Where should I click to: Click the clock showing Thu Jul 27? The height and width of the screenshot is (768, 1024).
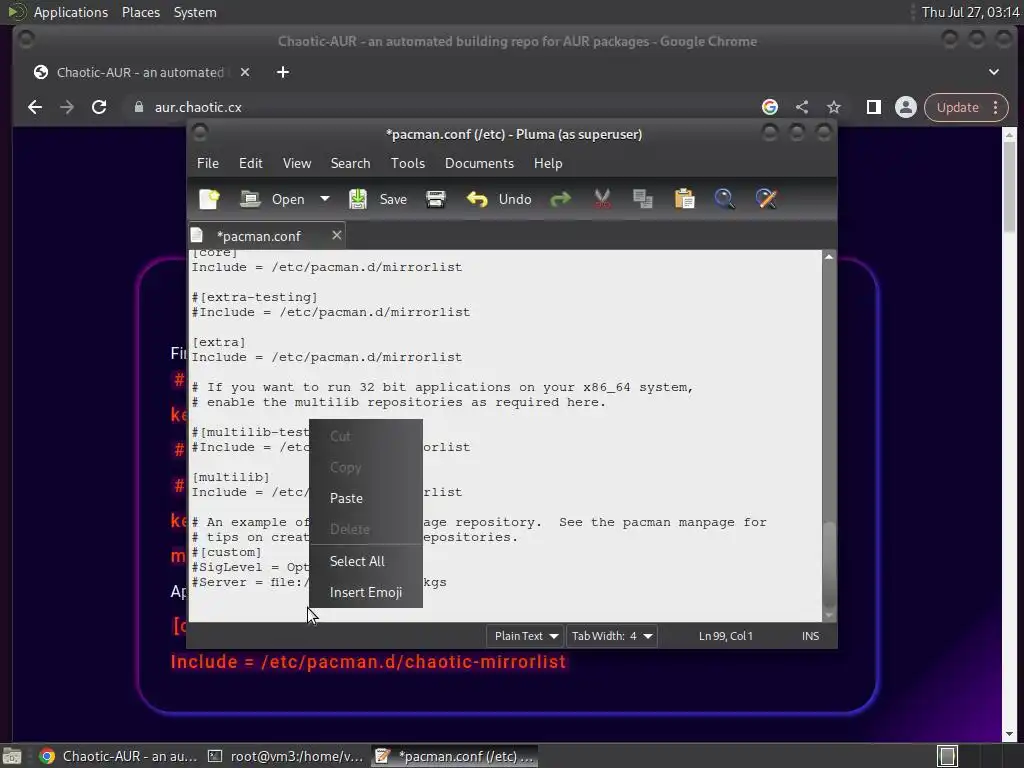(x=970, y=12)
